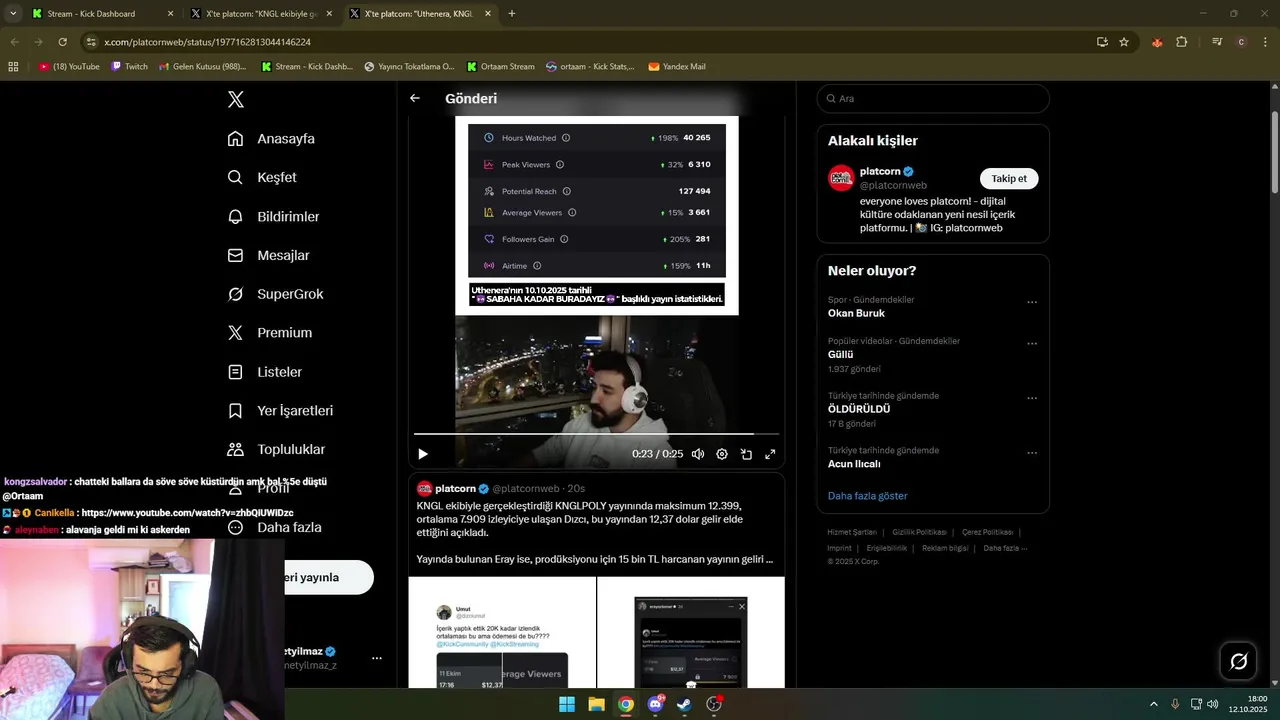Open Yer İşaretleri in the sidebar
Viewport: 1280px width, 720px height.
tap(280, 411)
